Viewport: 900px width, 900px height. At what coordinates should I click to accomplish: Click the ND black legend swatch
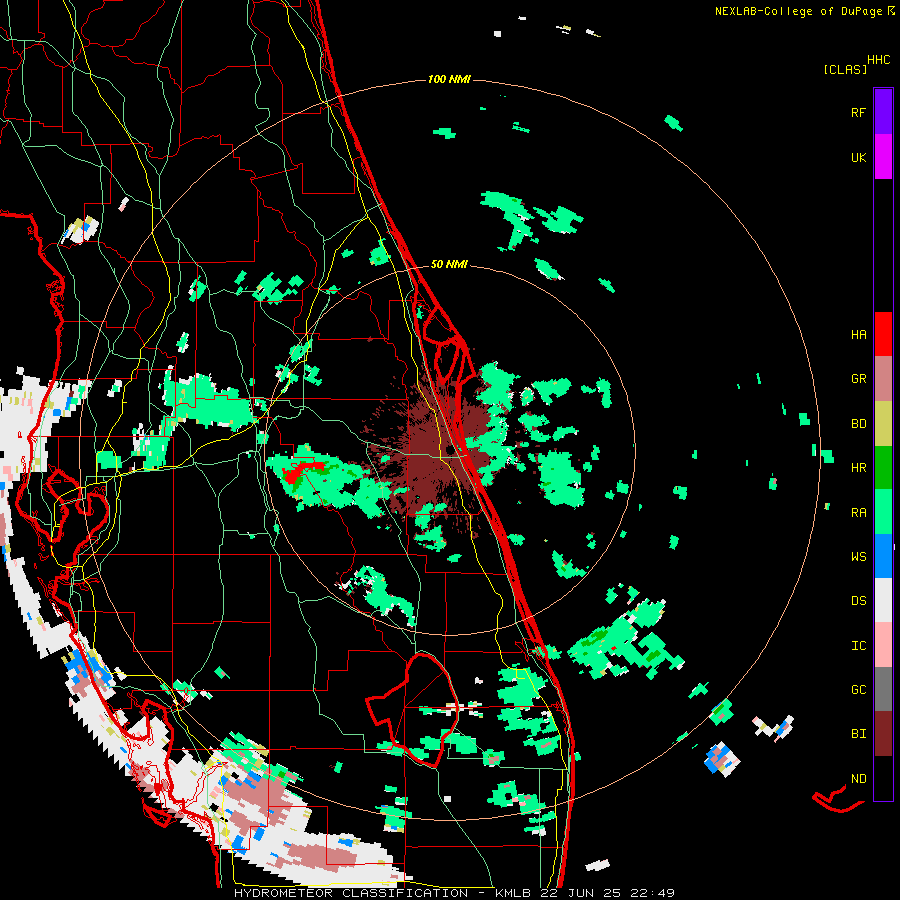click(x=883, y=778)
